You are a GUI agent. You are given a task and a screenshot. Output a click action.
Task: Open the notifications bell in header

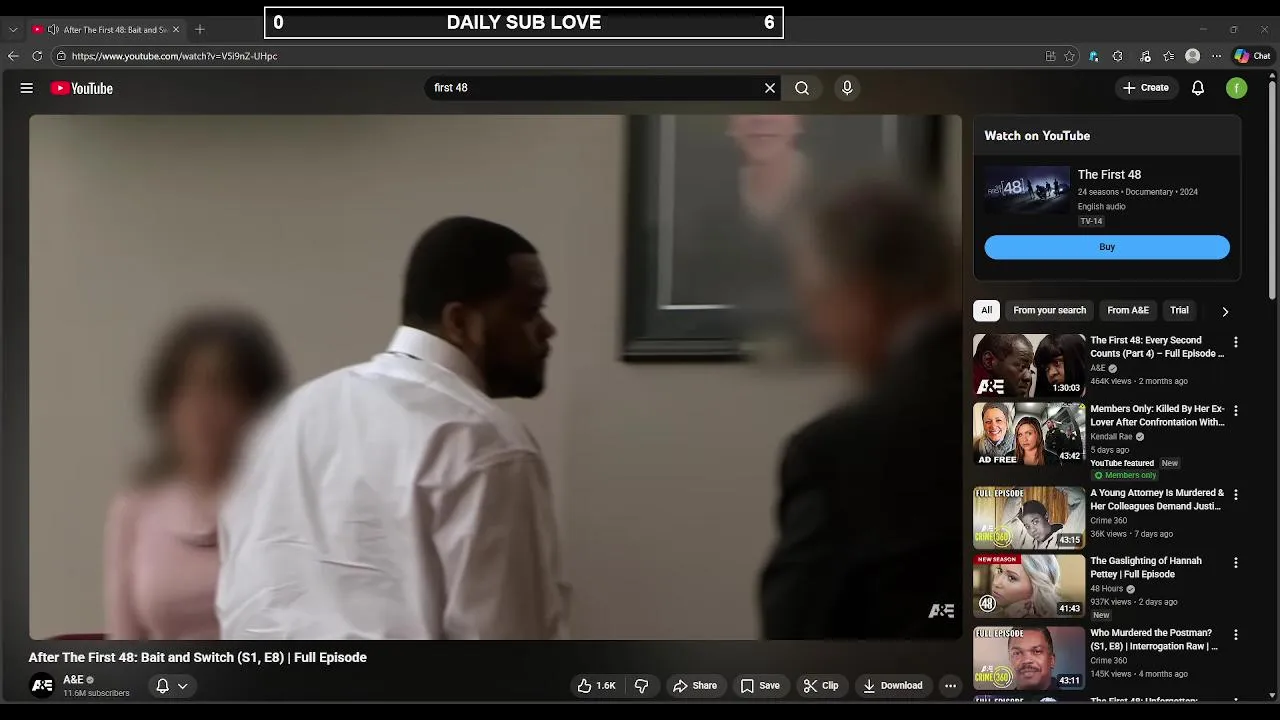pyautogui.click(x=1198, y=88)
